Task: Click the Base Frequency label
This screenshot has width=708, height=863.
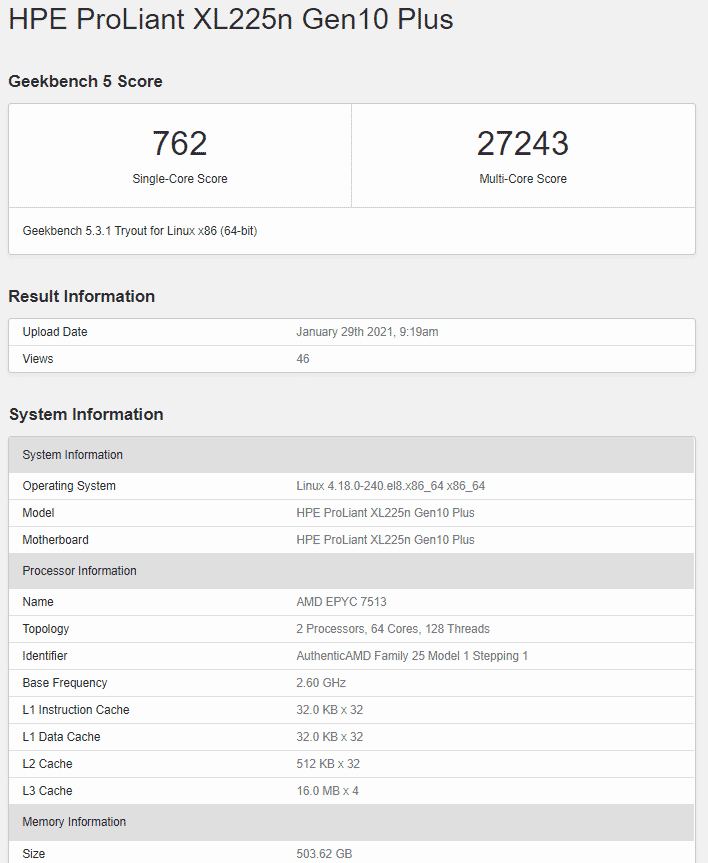Action: 65,683
